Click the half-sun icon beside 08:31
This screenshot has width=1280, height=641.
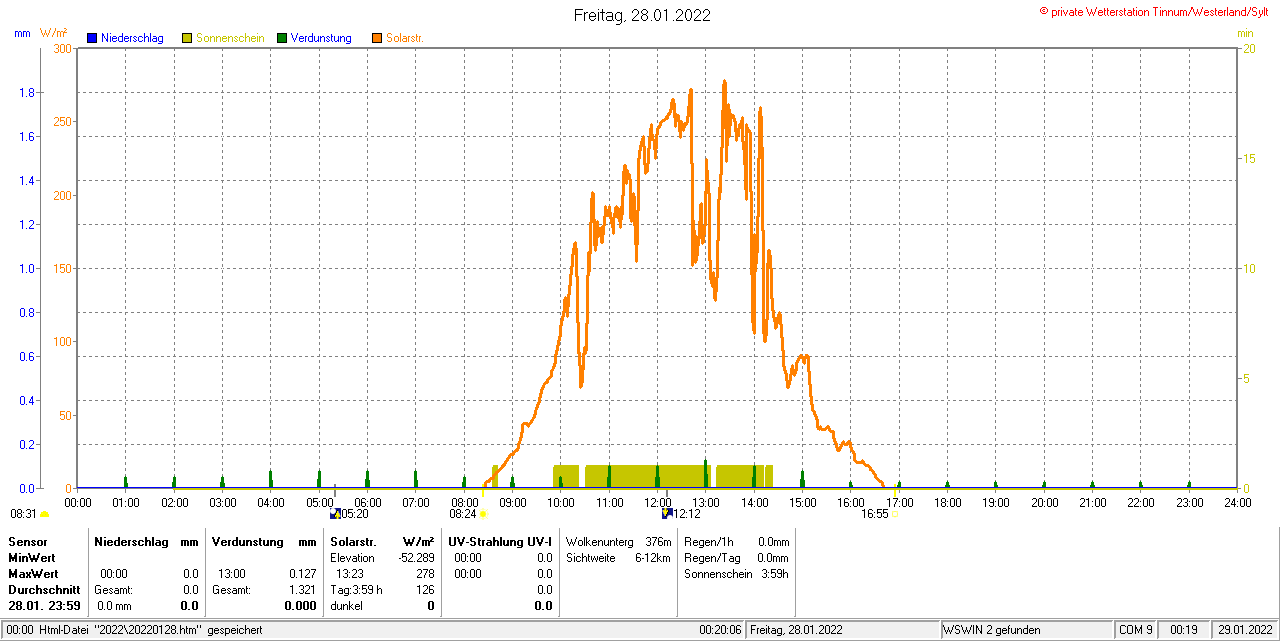pos(44,514)
